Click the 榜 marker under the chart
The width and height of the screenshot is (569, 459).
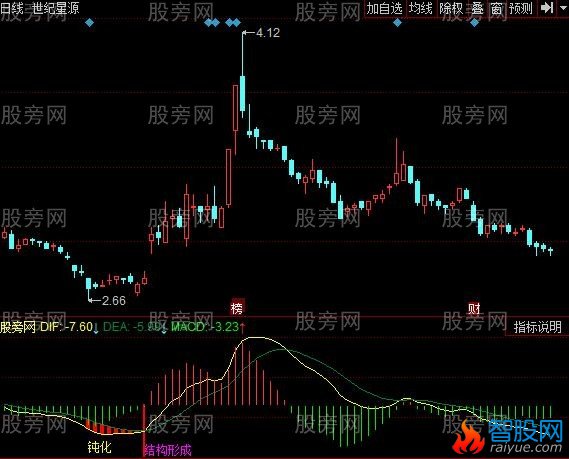[x=237, y=308]
